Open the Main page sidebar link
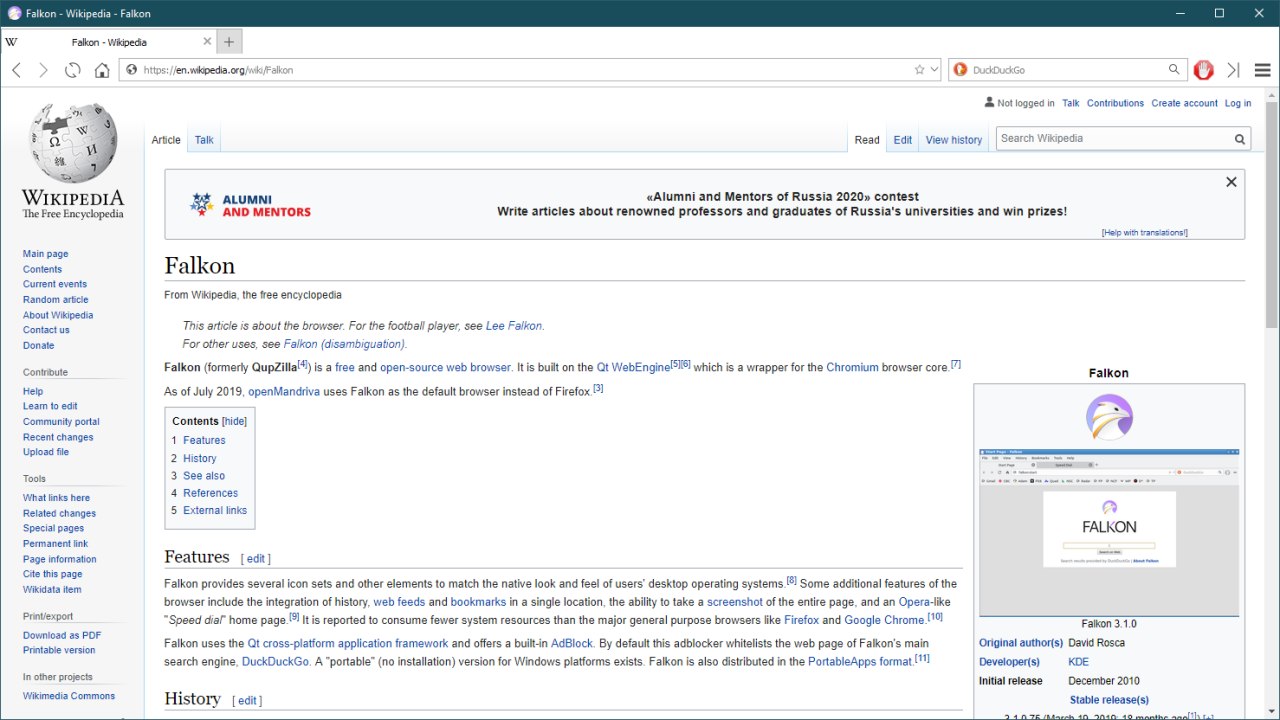This screenshot has height=720, width=1280. click(46, 254)
